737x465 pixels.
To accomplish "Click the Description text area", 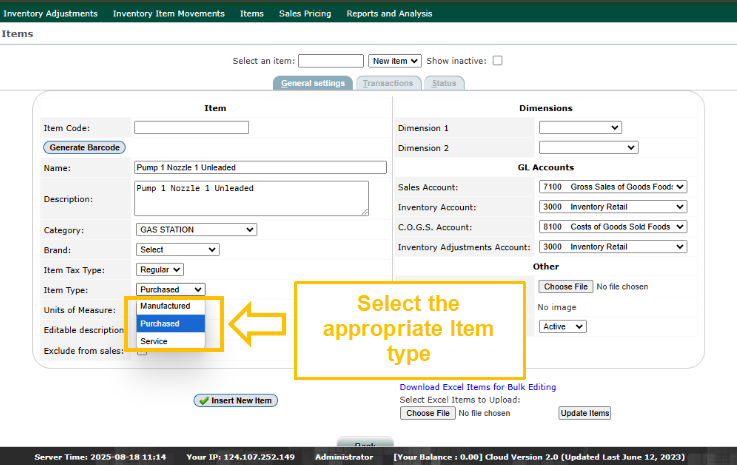I will 251,198.
